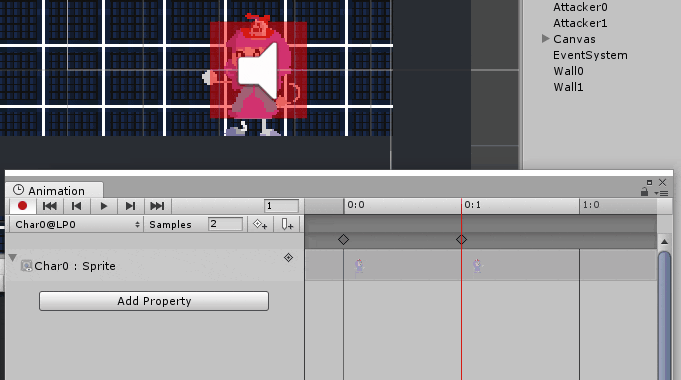Click the vertical timeline scrollbar thumb
This screenshot has height=380, width=681.
coord(664,316)
